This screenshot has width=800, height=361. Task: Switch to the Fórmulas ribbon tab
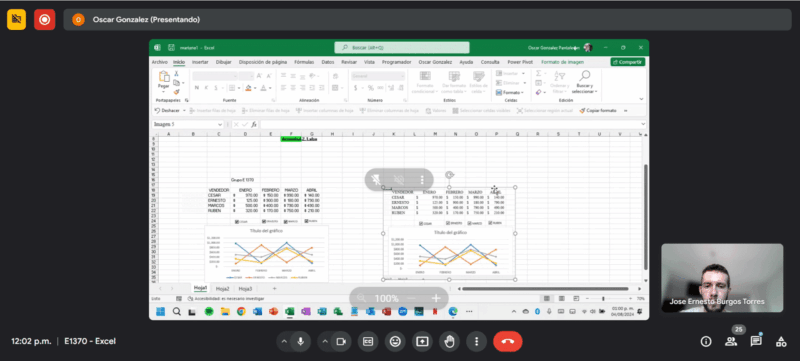[x=304, y=62]
